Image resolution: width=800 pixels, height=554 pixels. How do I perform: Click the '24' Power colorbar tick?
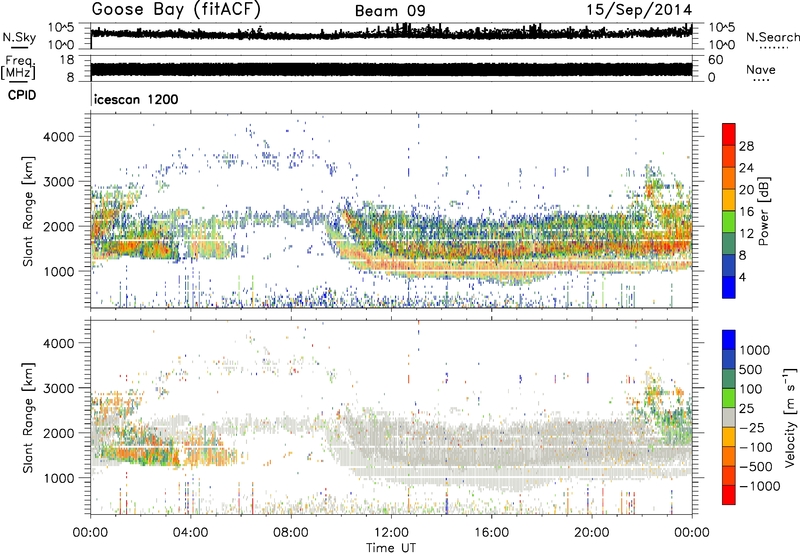pyautogui.click(x=746, y=168)
